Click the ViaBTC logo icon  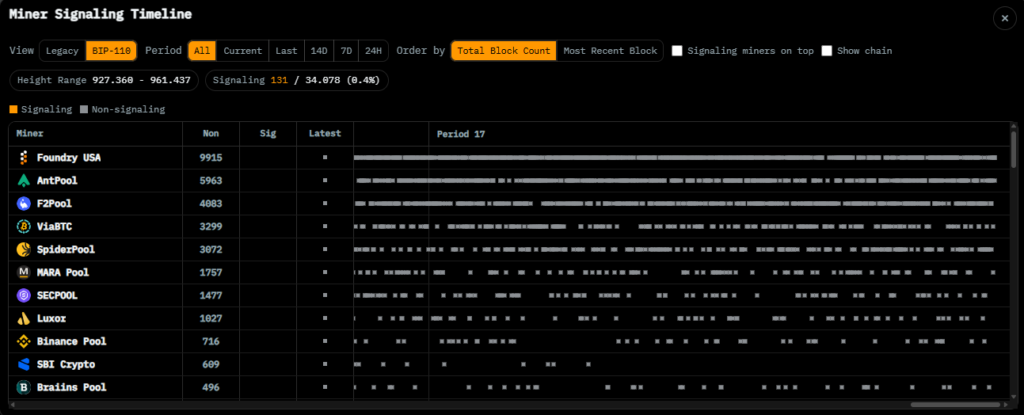(x=24, y=227)
